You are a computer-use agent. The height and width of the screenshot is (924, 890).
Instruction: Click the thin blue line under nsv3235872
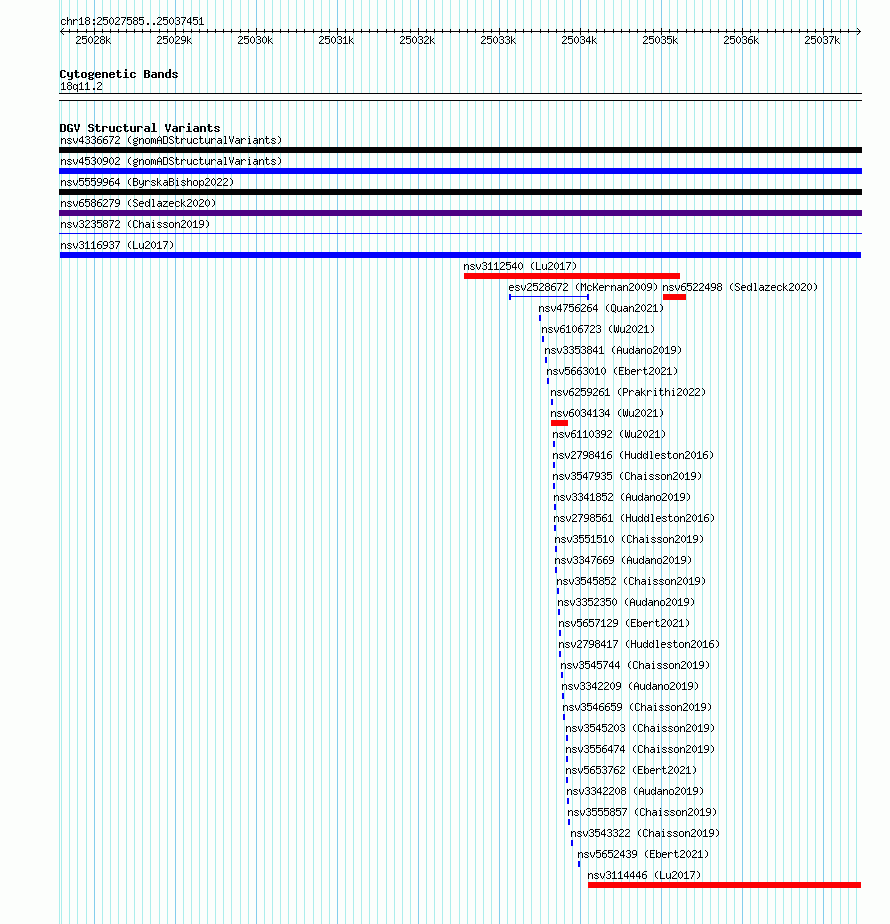pos(460,234)
